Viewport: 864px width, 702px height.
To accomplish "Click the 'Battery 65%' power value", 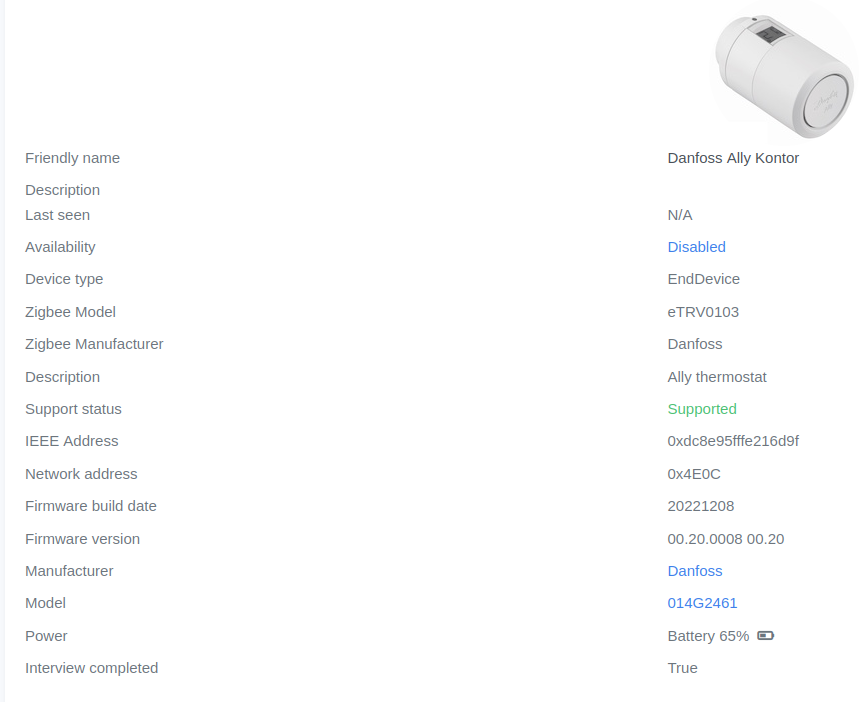I will coord(708,635).
